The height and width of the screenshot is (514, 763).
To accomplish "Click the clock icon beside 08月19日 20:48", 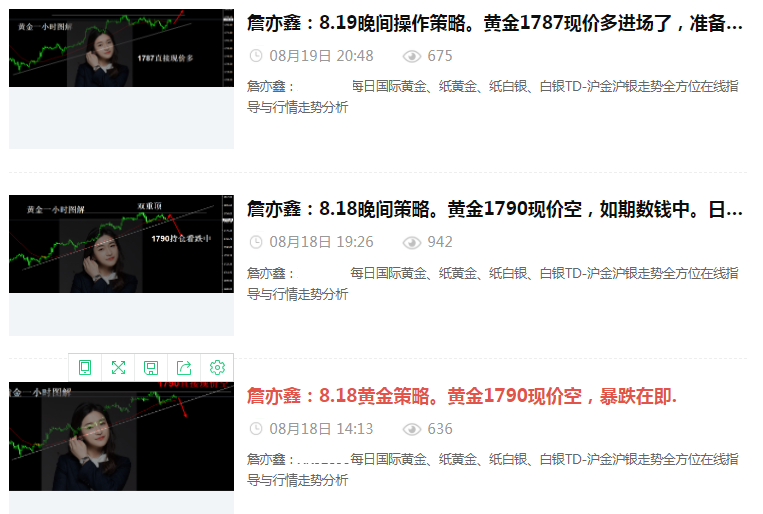I will click(256, 56).
